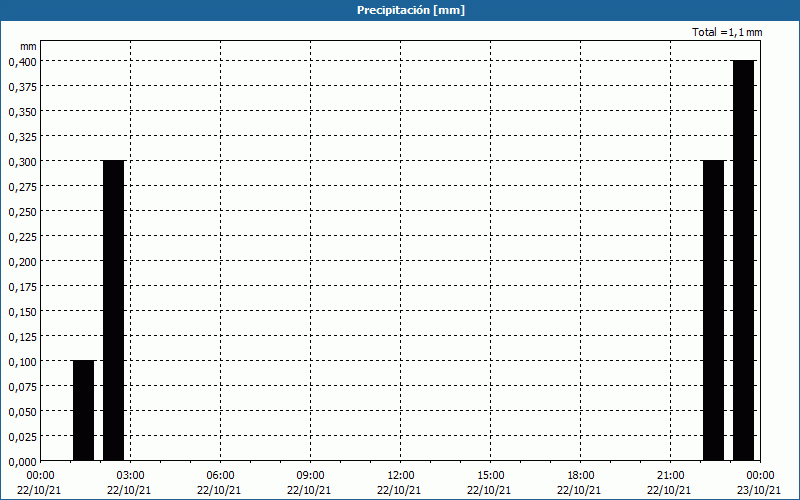800x500 pixels.
Task: Click the 0,400 y-axis label
Action: 22,62
